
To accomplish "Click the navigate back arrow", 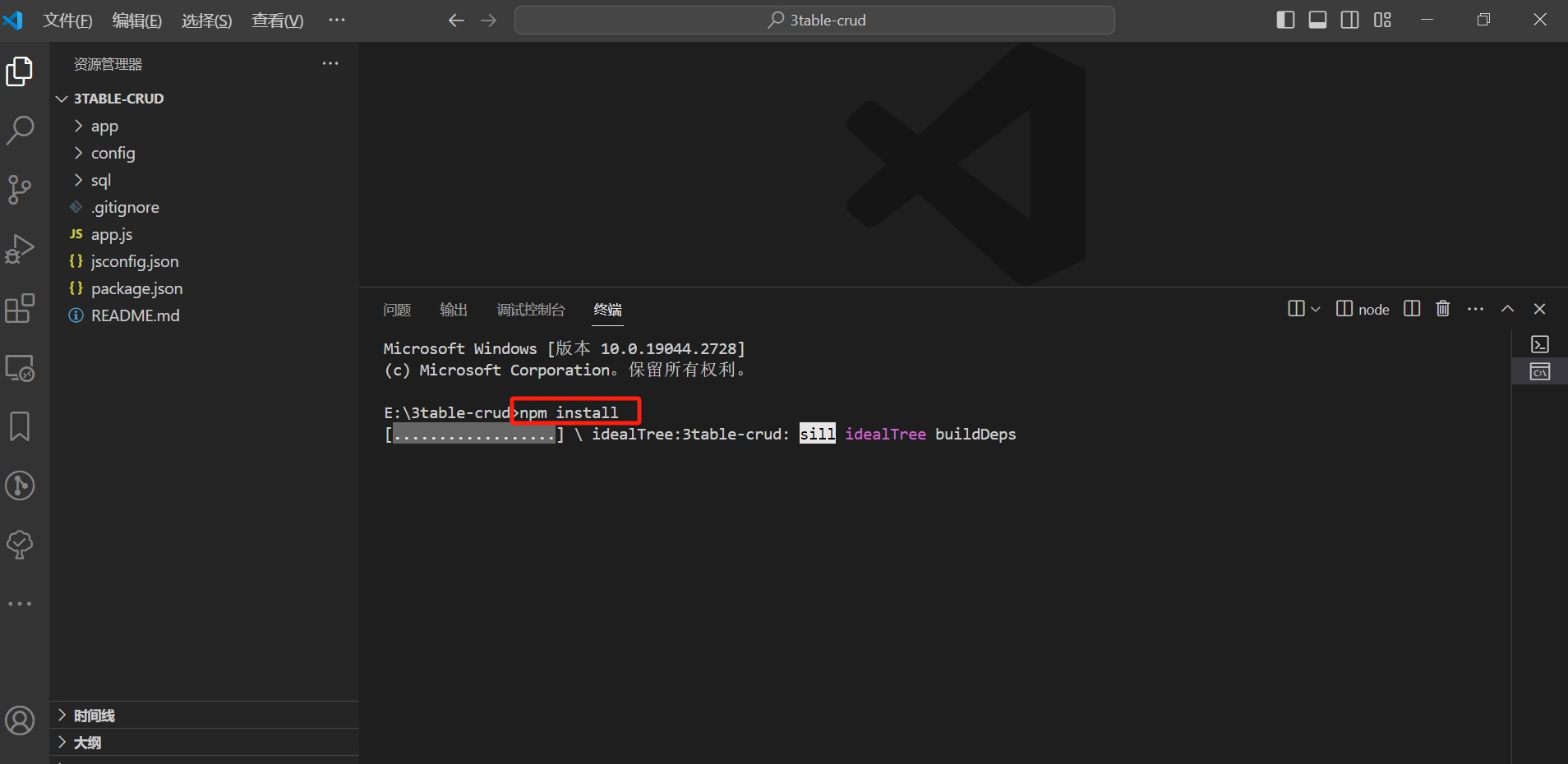I will [x=456, y=20].
